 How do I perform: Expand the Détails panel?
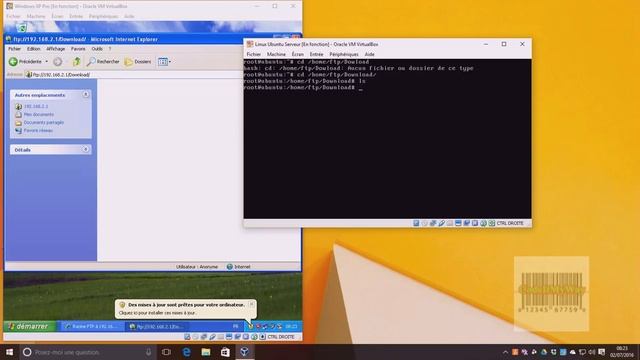86,149
